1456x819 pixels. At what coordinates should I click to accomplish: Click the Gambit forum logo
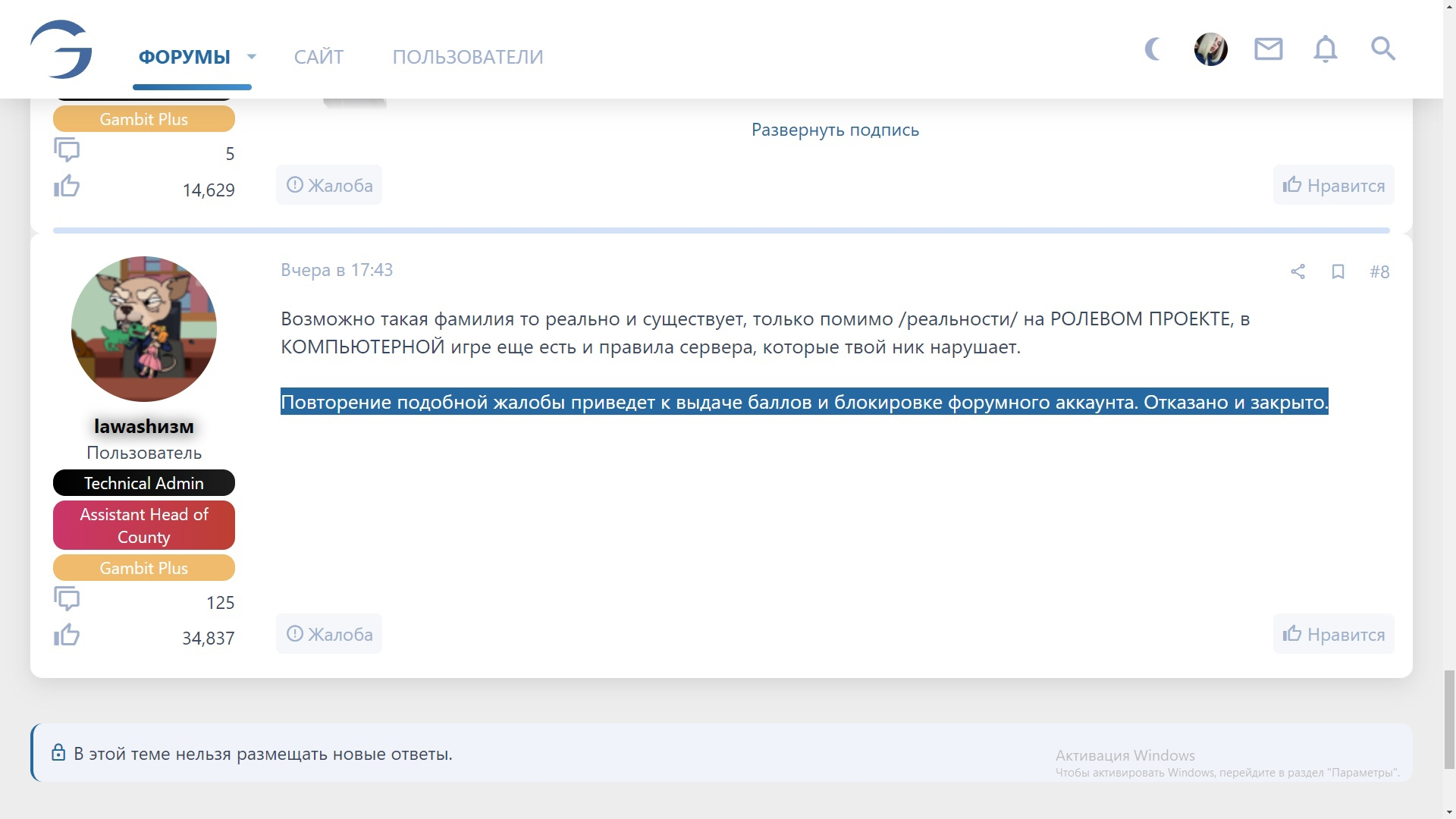(x=61, y=50)
